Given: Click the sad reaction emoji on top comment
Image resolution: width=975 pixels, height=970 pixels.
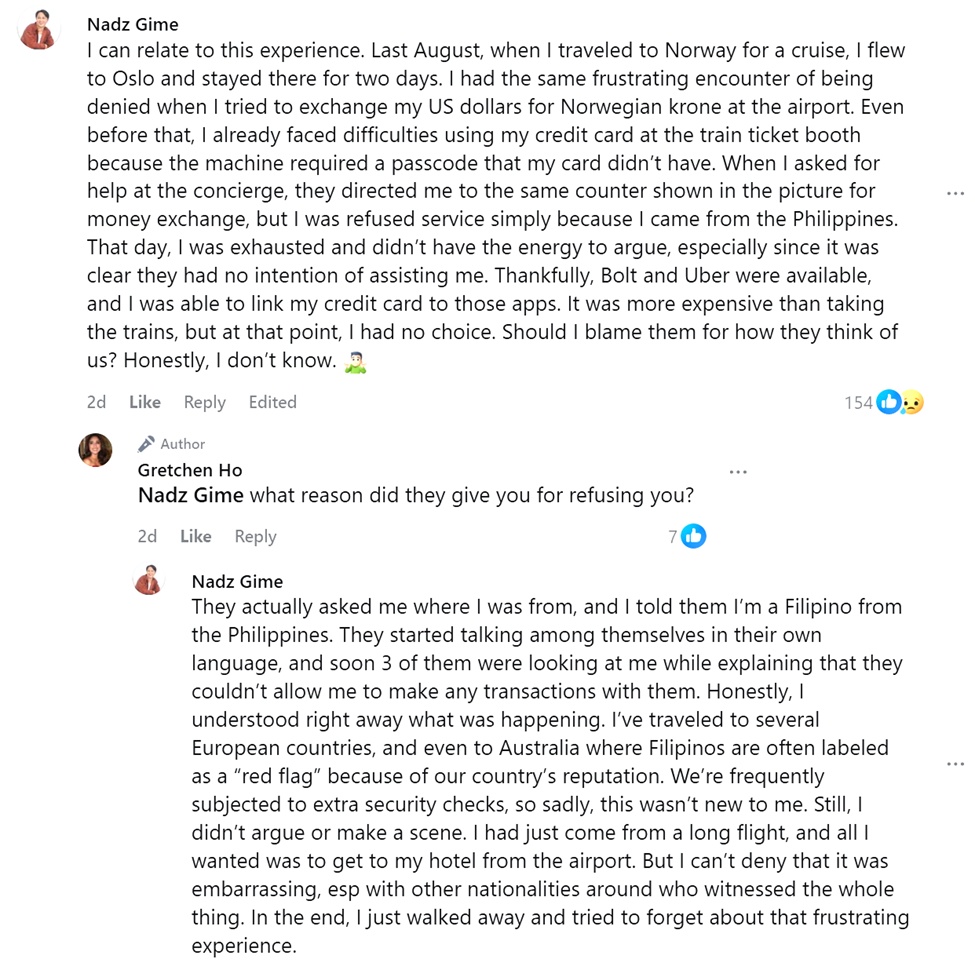Looking at the screenshot, I should [x=912, y=402].
